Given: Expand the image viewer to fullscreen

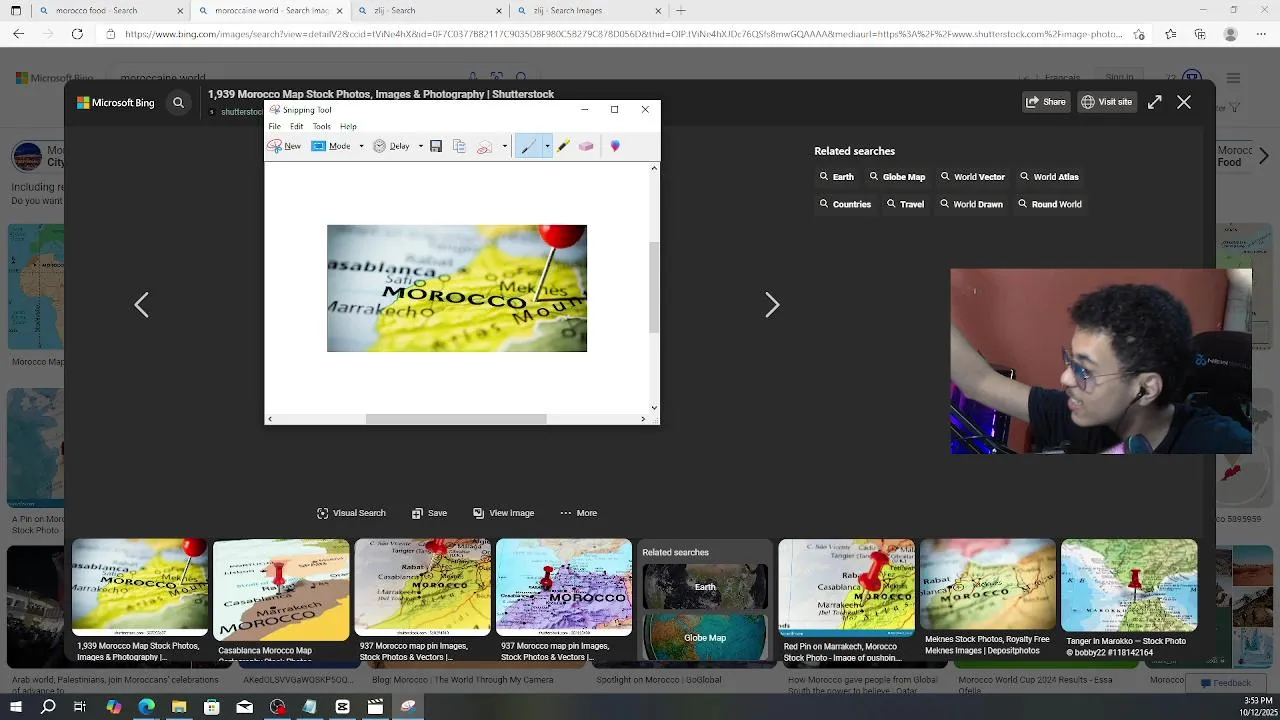Looking at the screenshot, I should click(x=1155, y=102).
